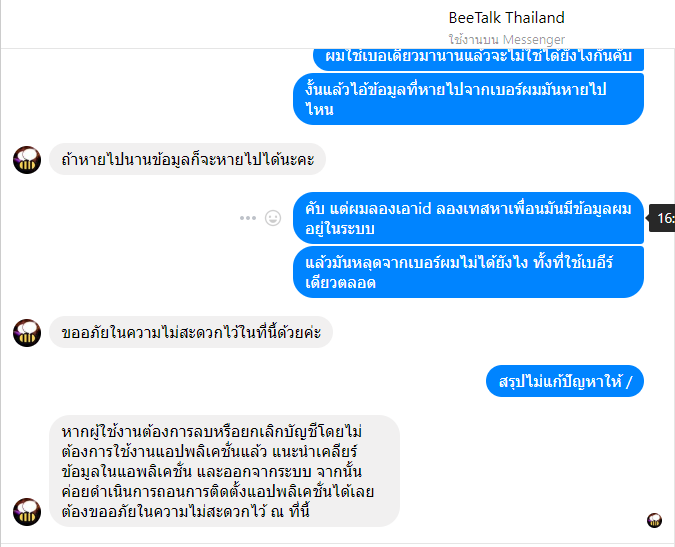The height and width of the screenshot is (547, 675).
Task: Click BeeTalk avatar beside ถ้าหายไปนาน message
Action: pyautogui.click(x=27, y=160)
